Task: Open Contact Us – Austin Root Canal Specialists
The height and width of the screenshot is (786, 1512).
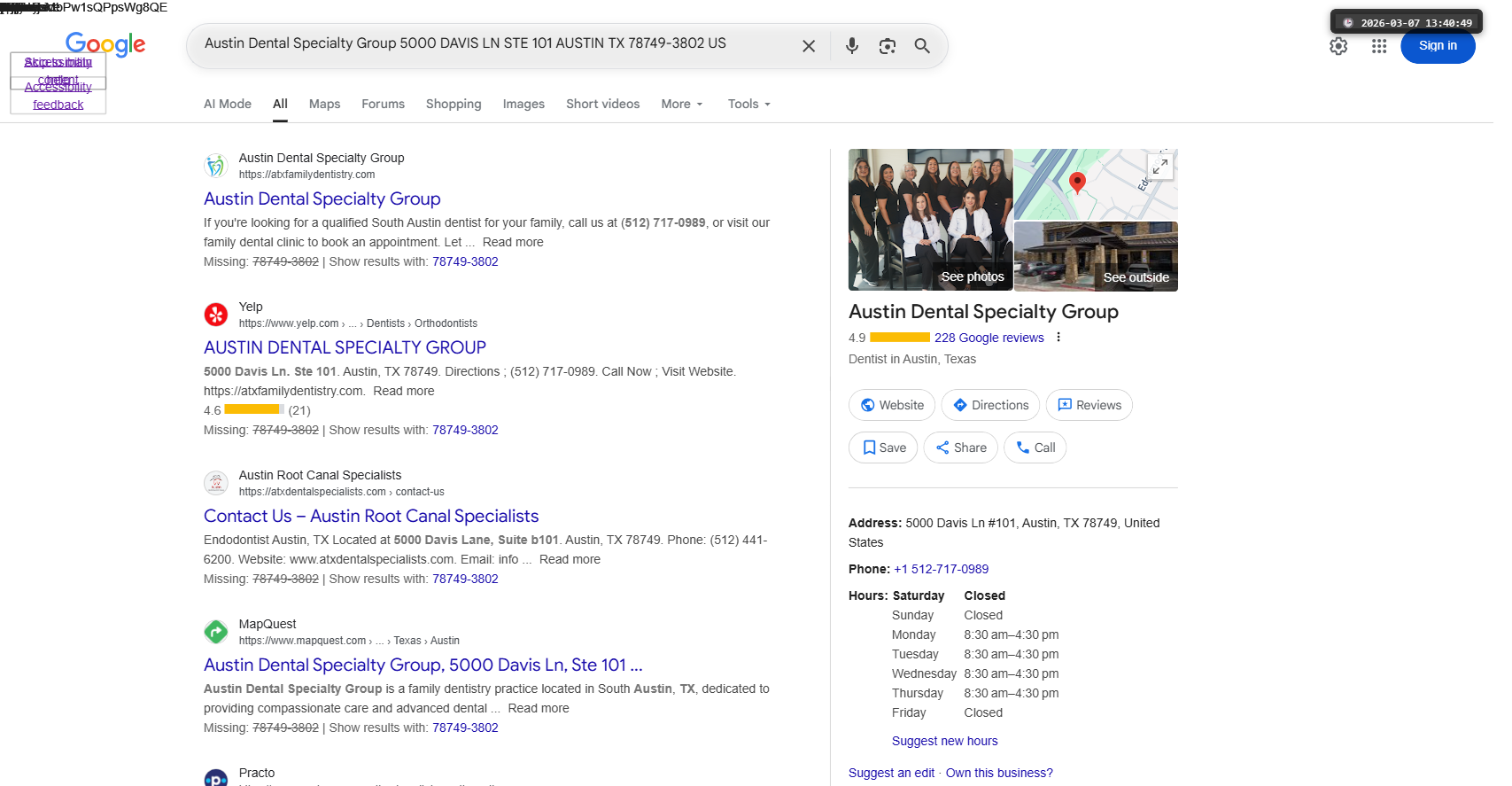Action: [371, 516]
